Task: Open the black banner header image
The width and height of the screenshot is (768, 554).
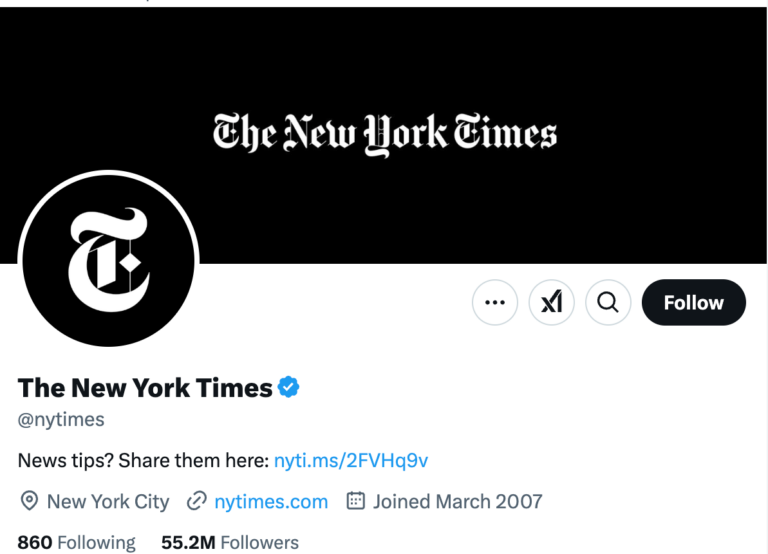Action: [384, 135]
